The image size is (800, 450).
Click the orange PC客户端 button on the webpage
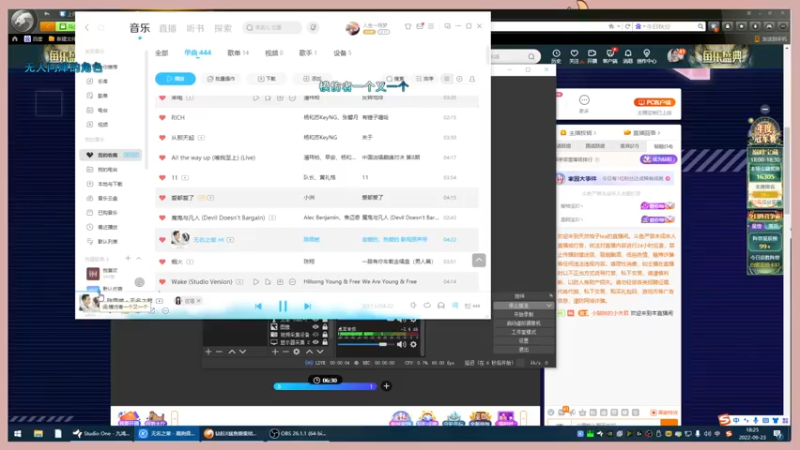[x=654, y=103]
